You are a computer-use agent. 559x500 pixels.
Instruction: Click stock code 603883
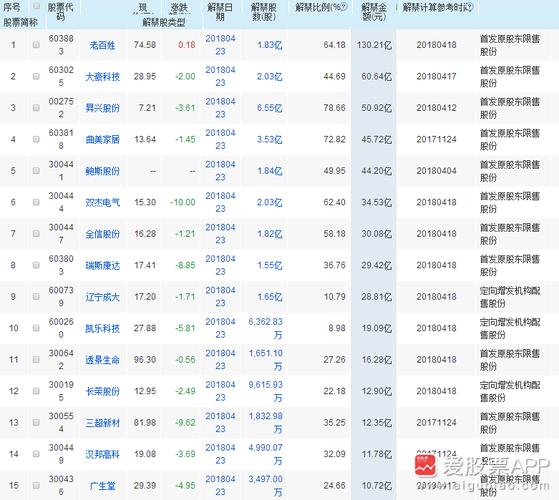pos(61,45)
